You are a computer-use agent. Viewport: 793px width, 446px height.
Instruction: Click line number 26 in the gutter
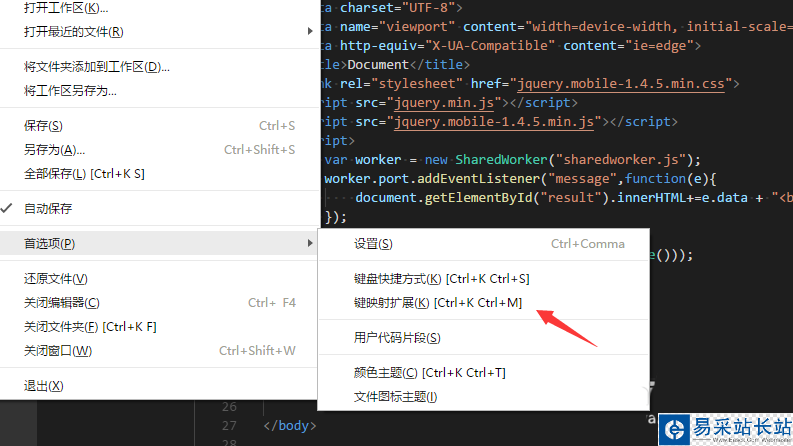coord(229,407)
